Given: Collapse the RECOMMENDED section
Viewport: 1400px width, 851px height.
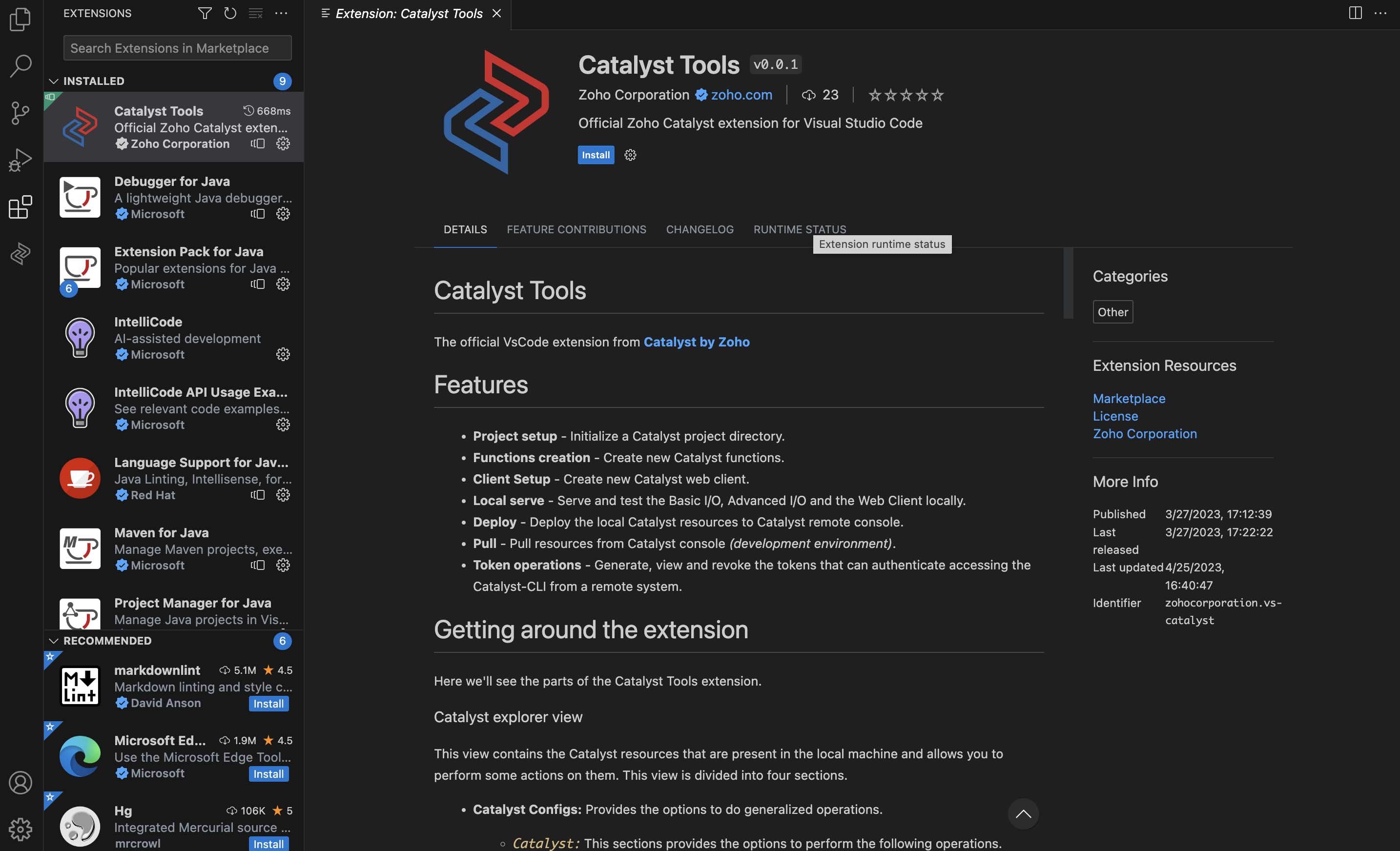Looking at the screenshot, I should (x=53, y=641).
